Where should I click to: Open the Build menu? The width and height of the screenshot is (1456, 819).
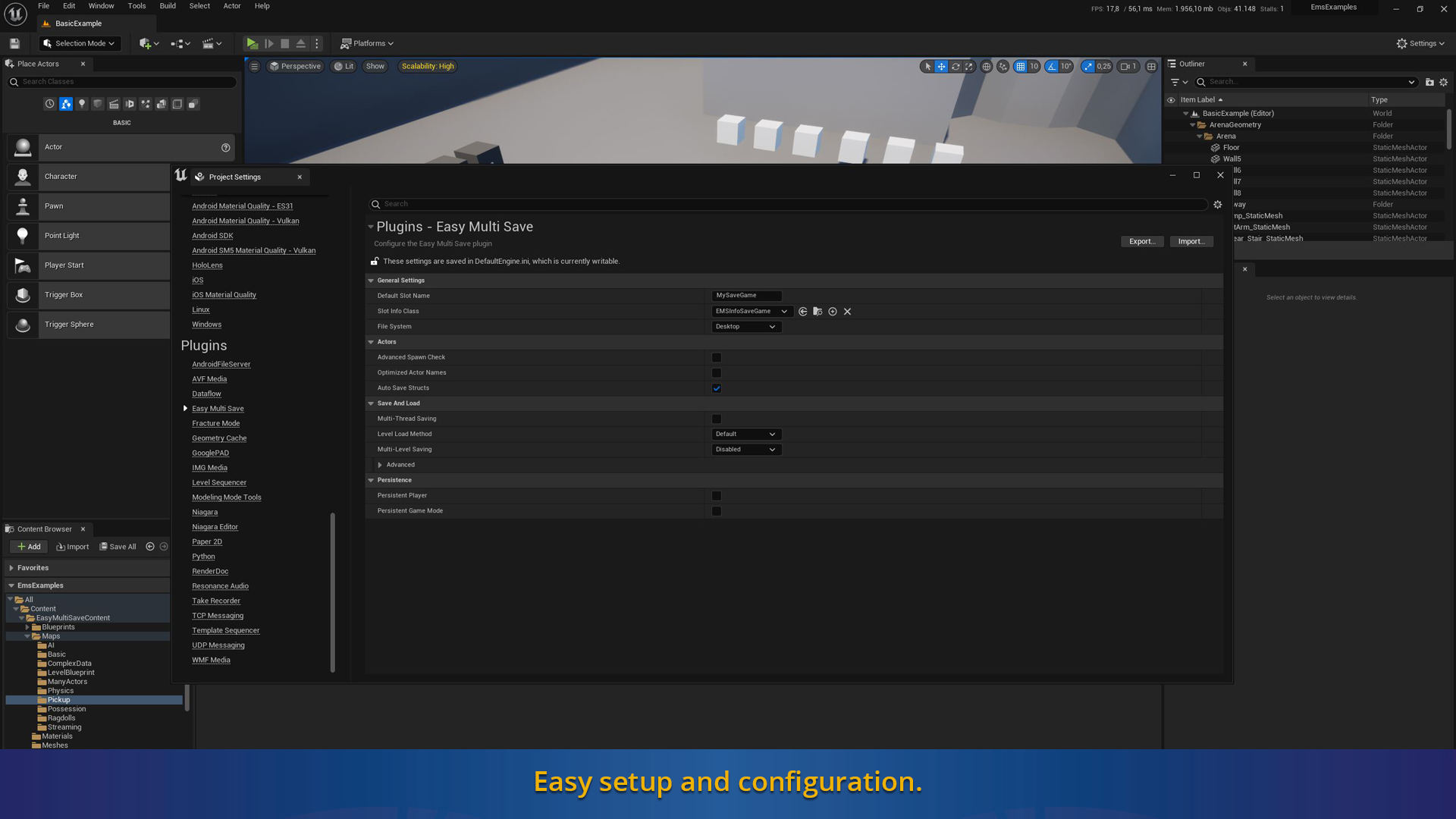click(168, 6)
